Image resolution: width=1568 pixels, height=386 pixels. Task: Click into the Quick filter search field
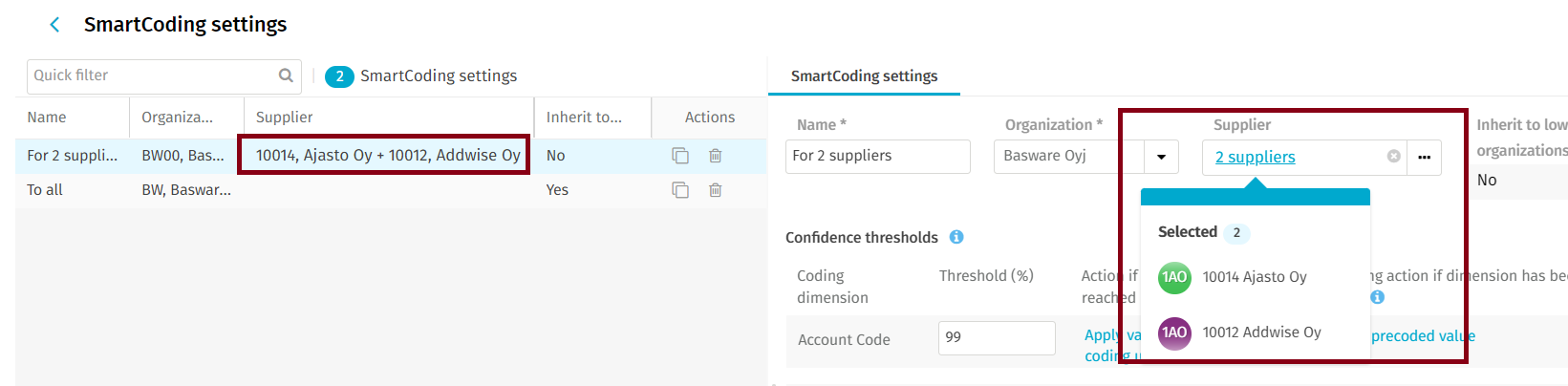[x=153, y=75]
